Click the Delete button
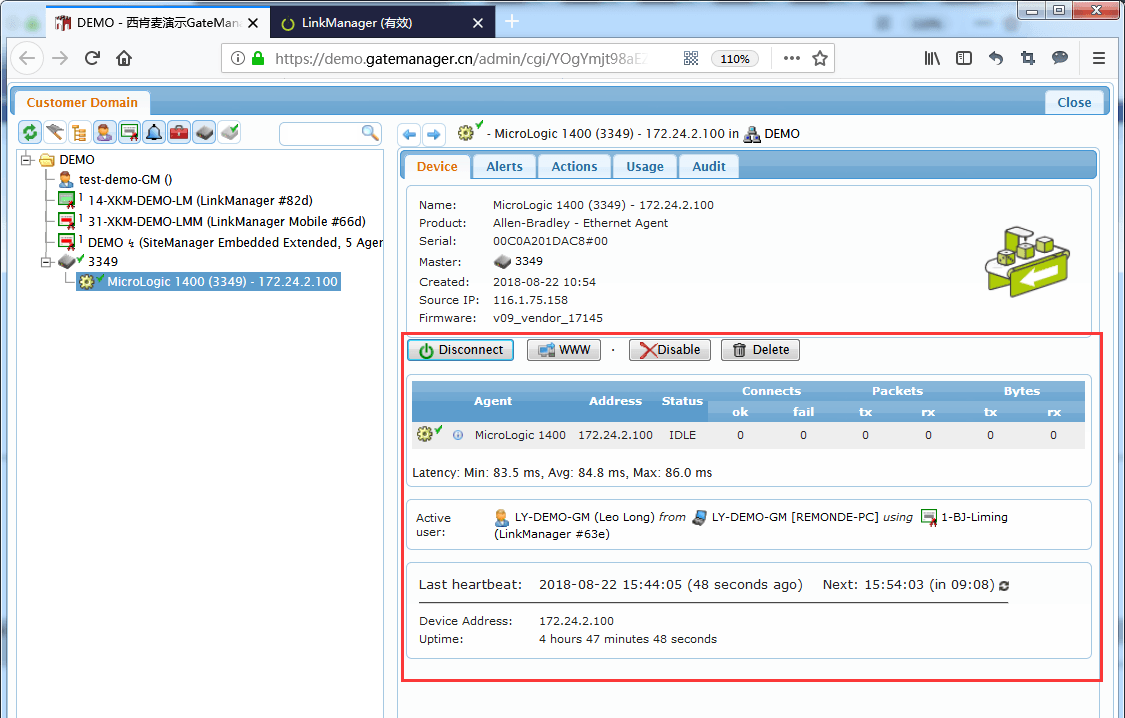The width and height of the screenshot is (1125, 718). tap(761, 350)
